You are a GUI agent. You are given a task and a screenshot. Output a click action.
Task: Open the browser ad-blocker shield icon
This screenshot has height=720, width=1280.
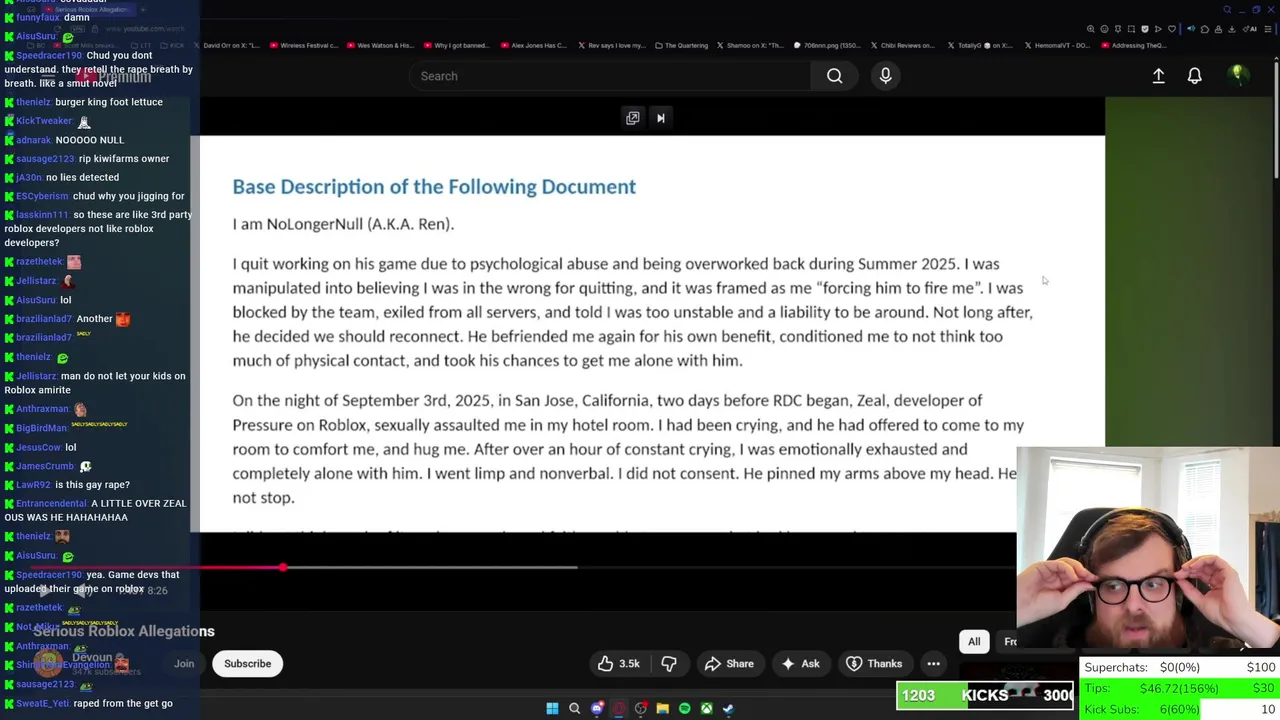1145,29
